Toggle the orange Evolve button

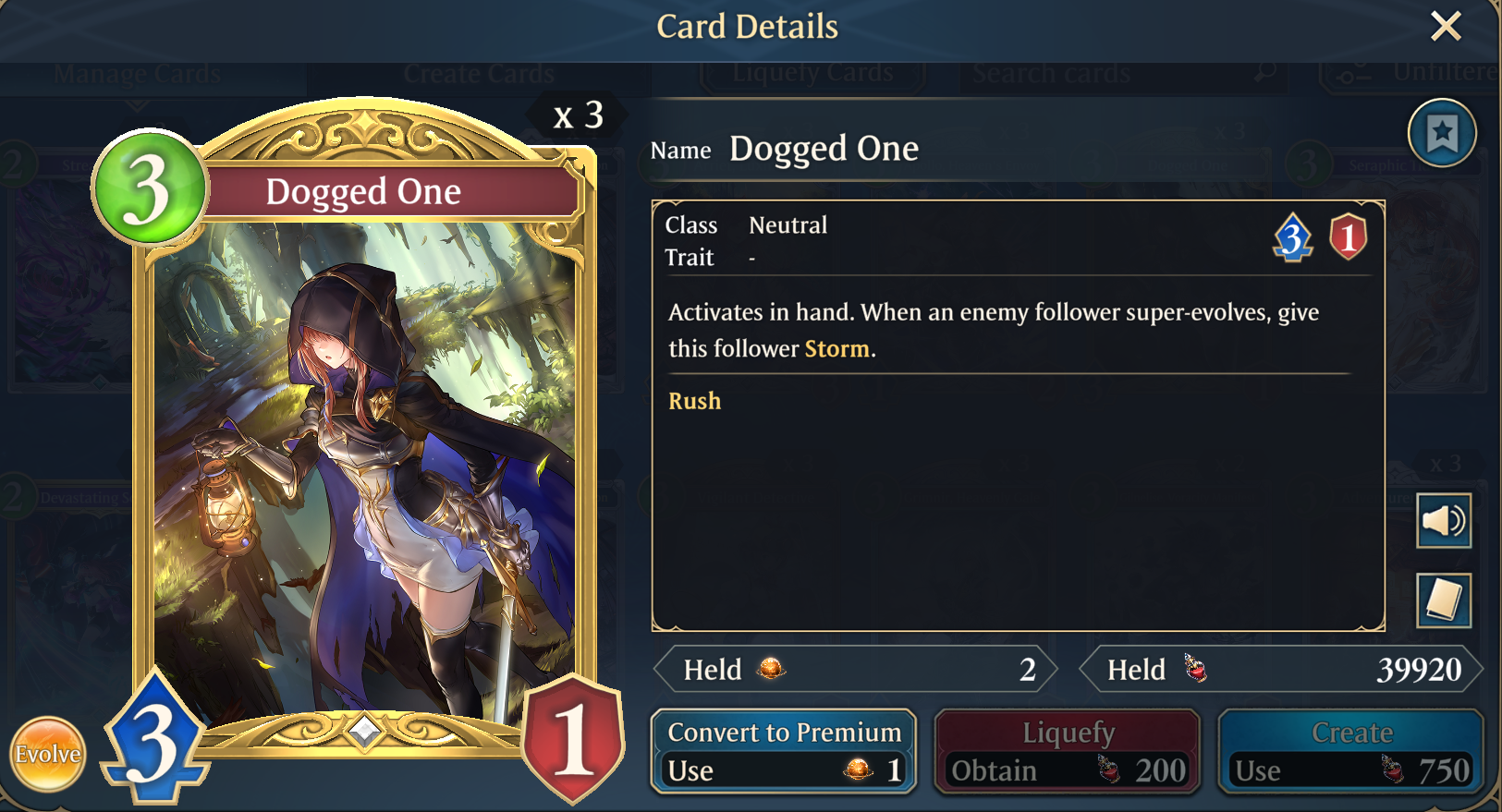48,755
